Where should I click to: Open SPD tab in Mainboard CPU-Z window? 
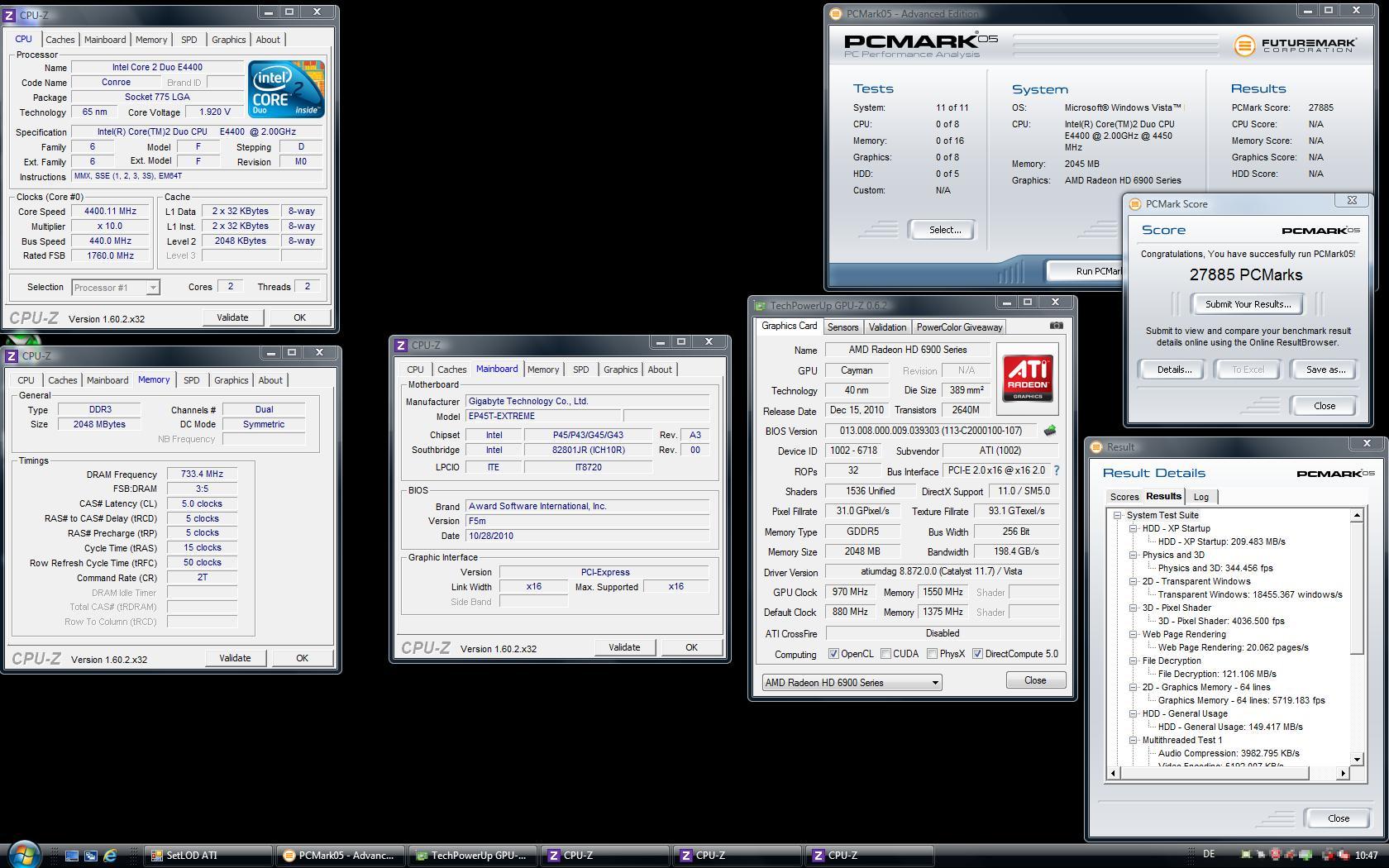(581, 370)
